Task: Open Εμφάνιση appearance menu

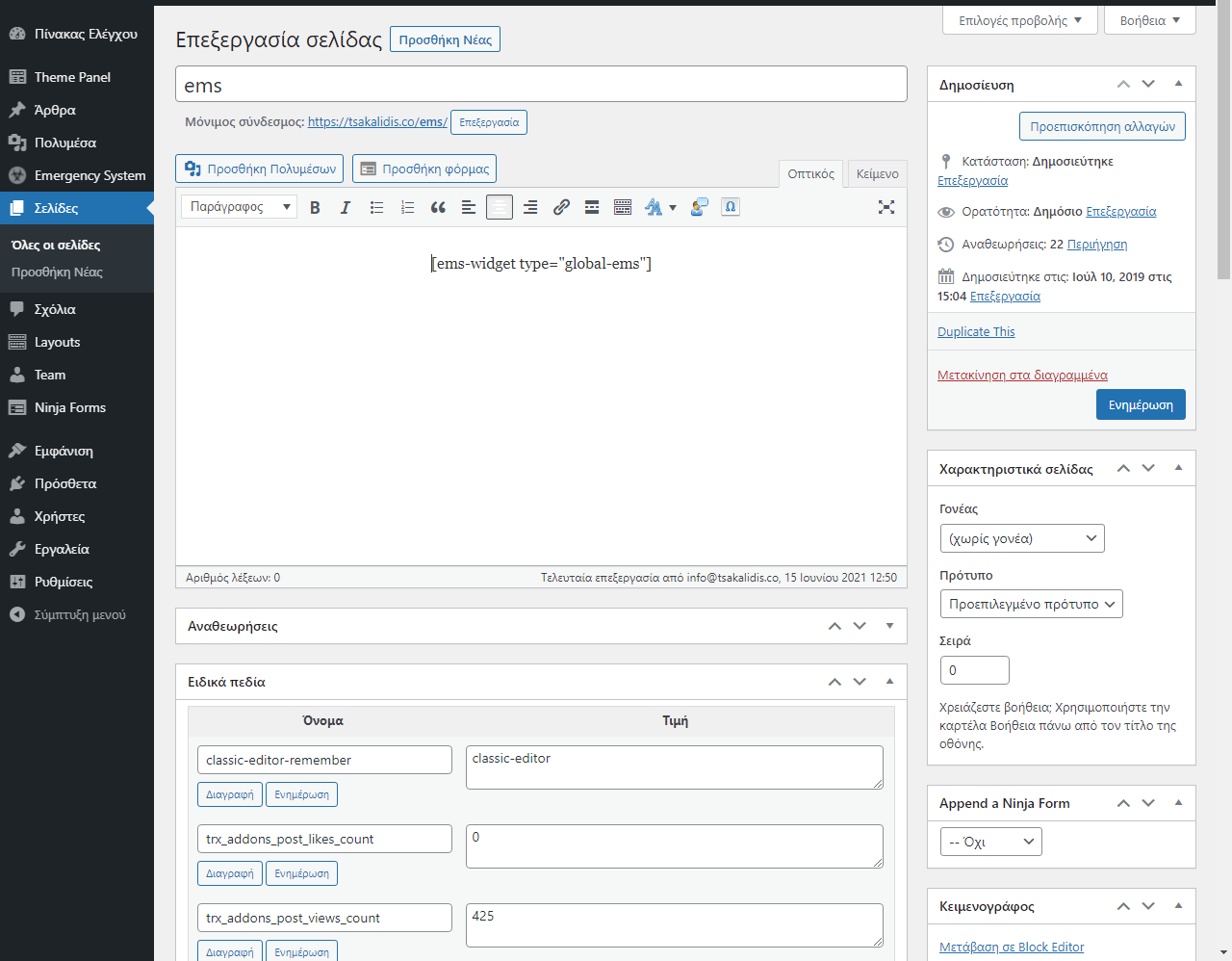Action: pos(77,451)
